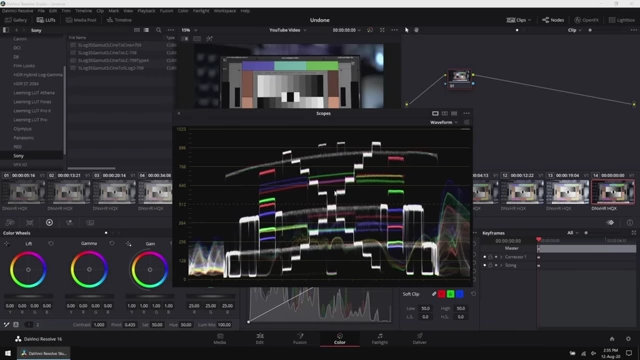Select dual scope layout icon

click(444, 113)
